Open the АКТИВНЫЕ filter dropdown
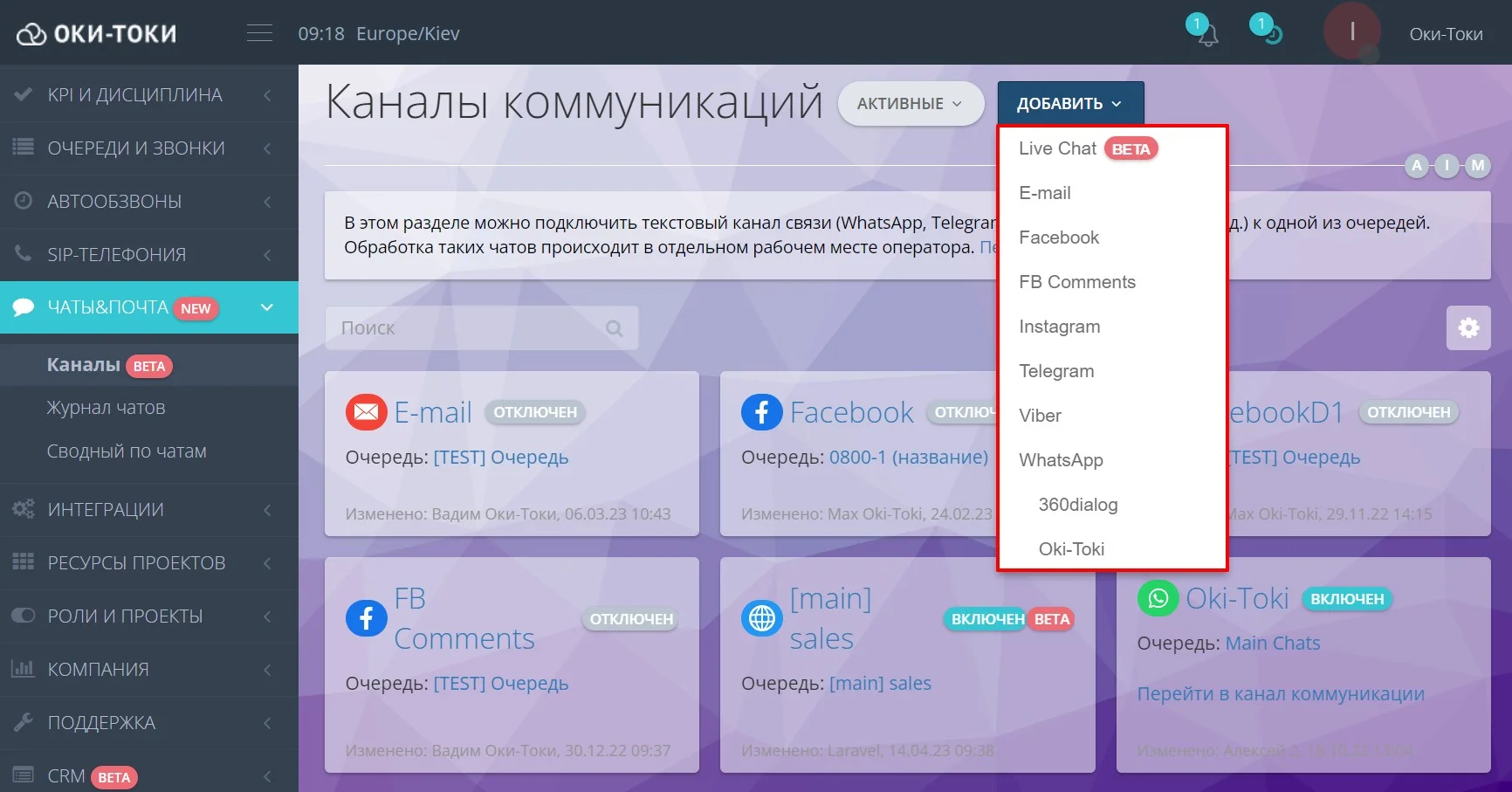Screen dimensions: 1512x792 point(911,103)
